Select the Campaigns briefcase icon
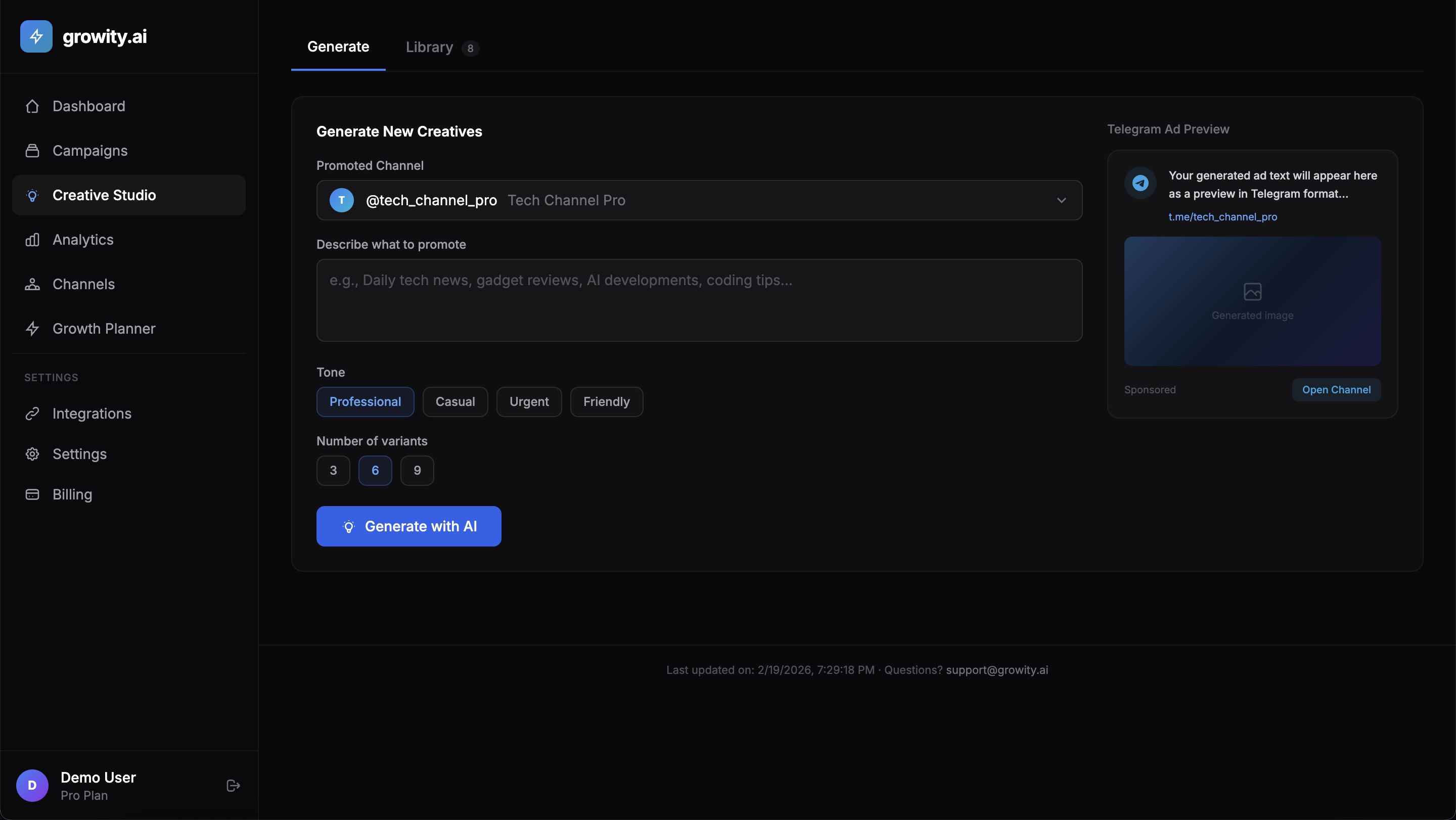 (33, 150)
